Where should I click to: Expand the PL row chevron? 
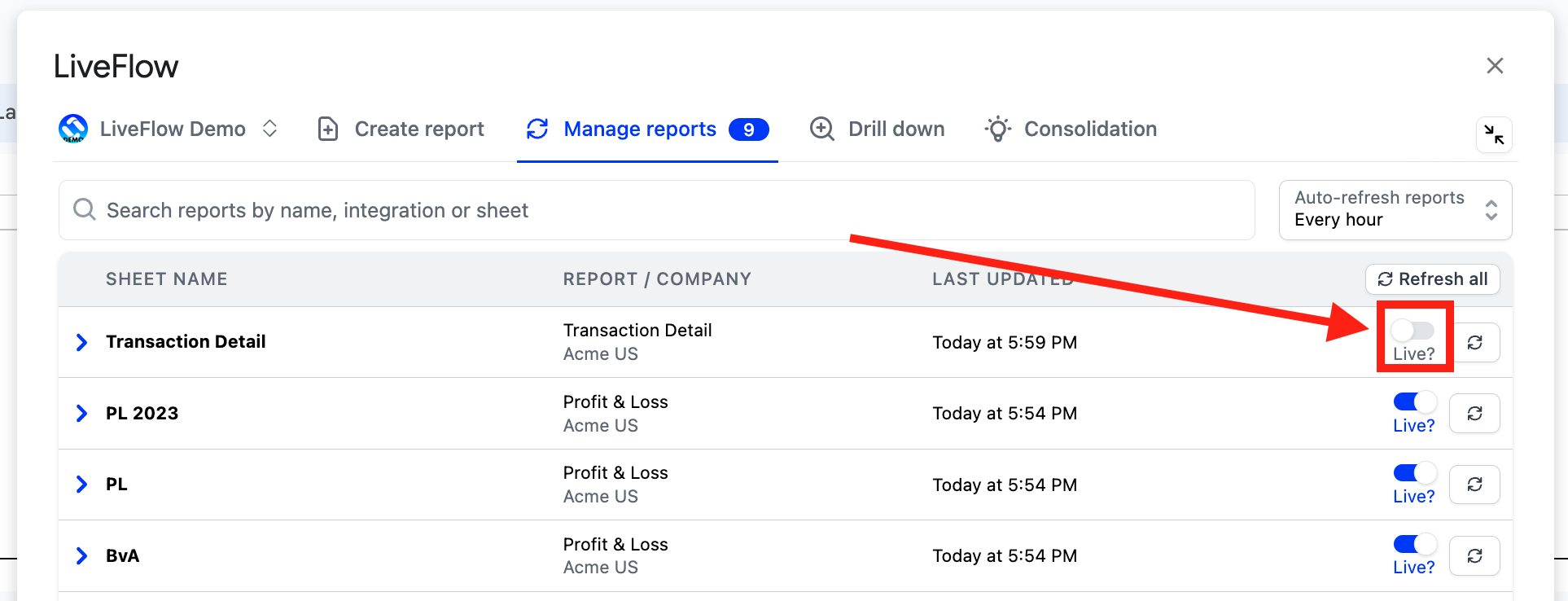[81, 485]
